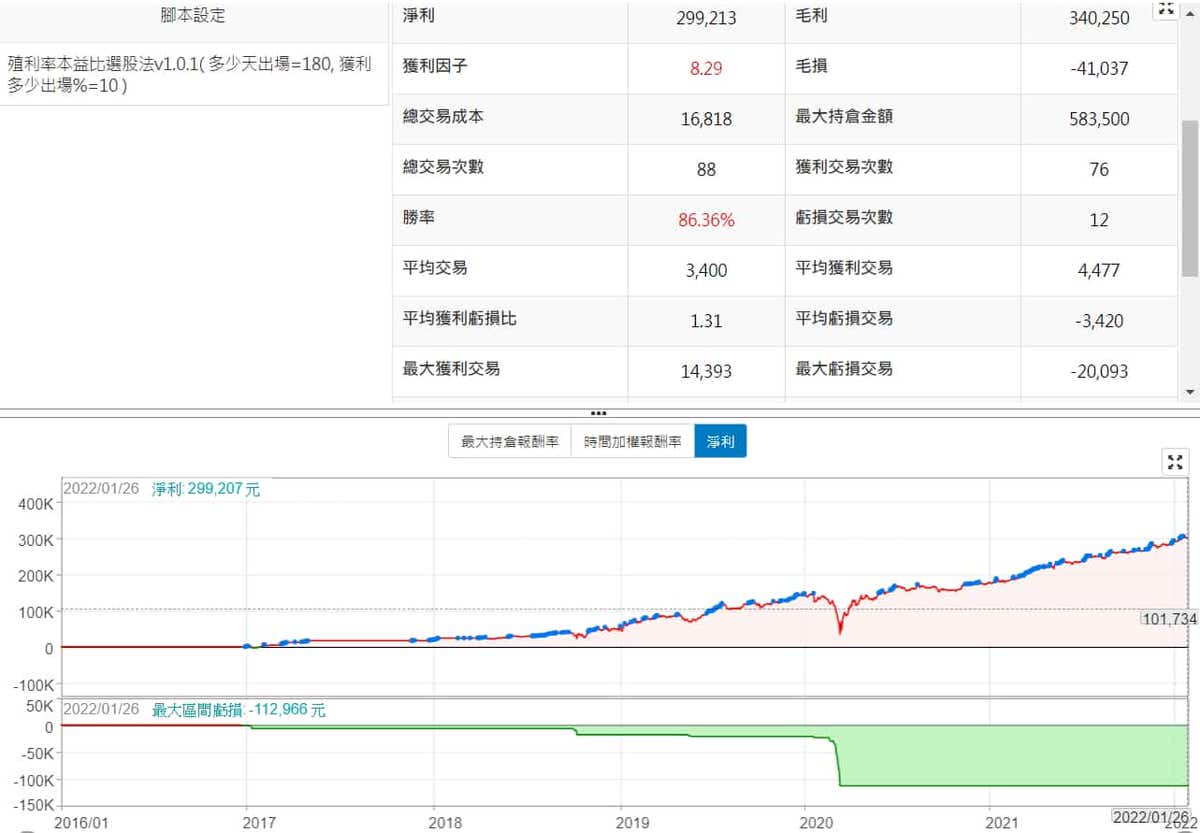Switch to 最大持倉報酬率 chart tab
The height and width of the screenshot is (833, 1200).
point(509,441)
